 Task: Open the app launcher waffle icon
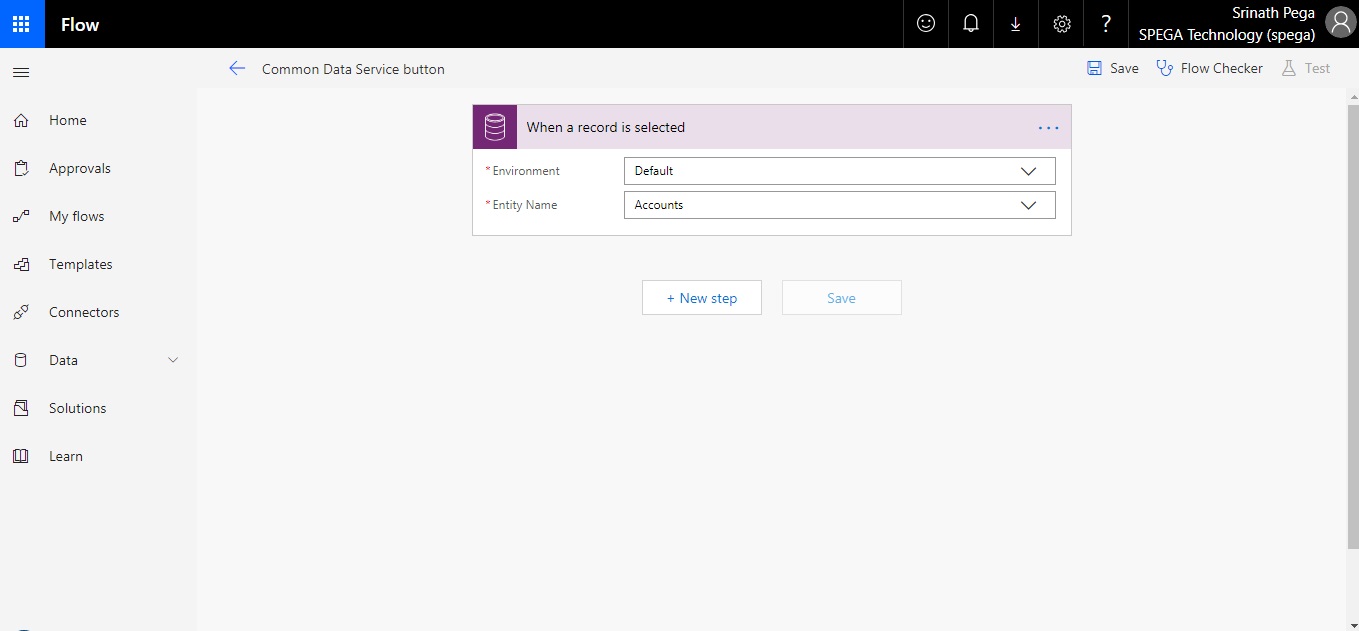pyautogui.click(x=22, y=24)
